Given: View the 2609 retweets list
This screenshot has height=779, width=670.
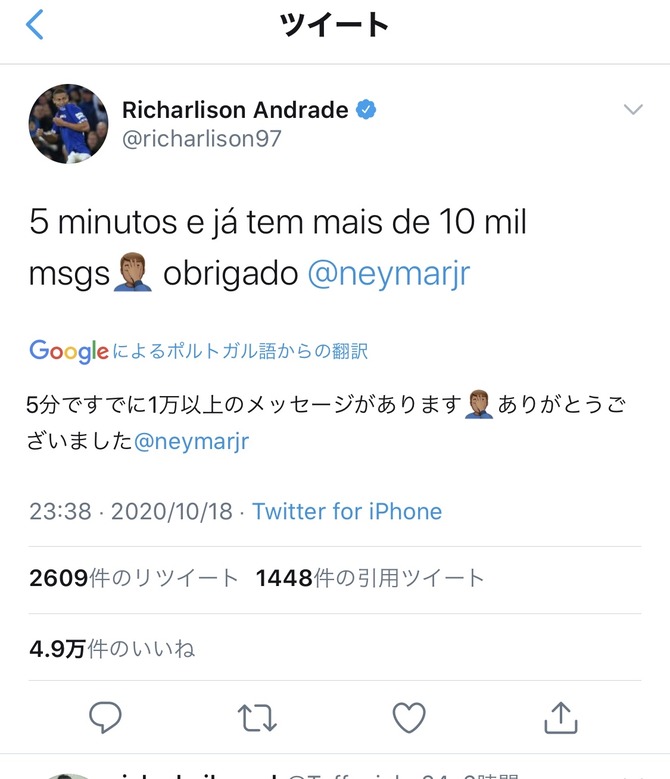Looking at the screenshot, I should click(134, 578).
